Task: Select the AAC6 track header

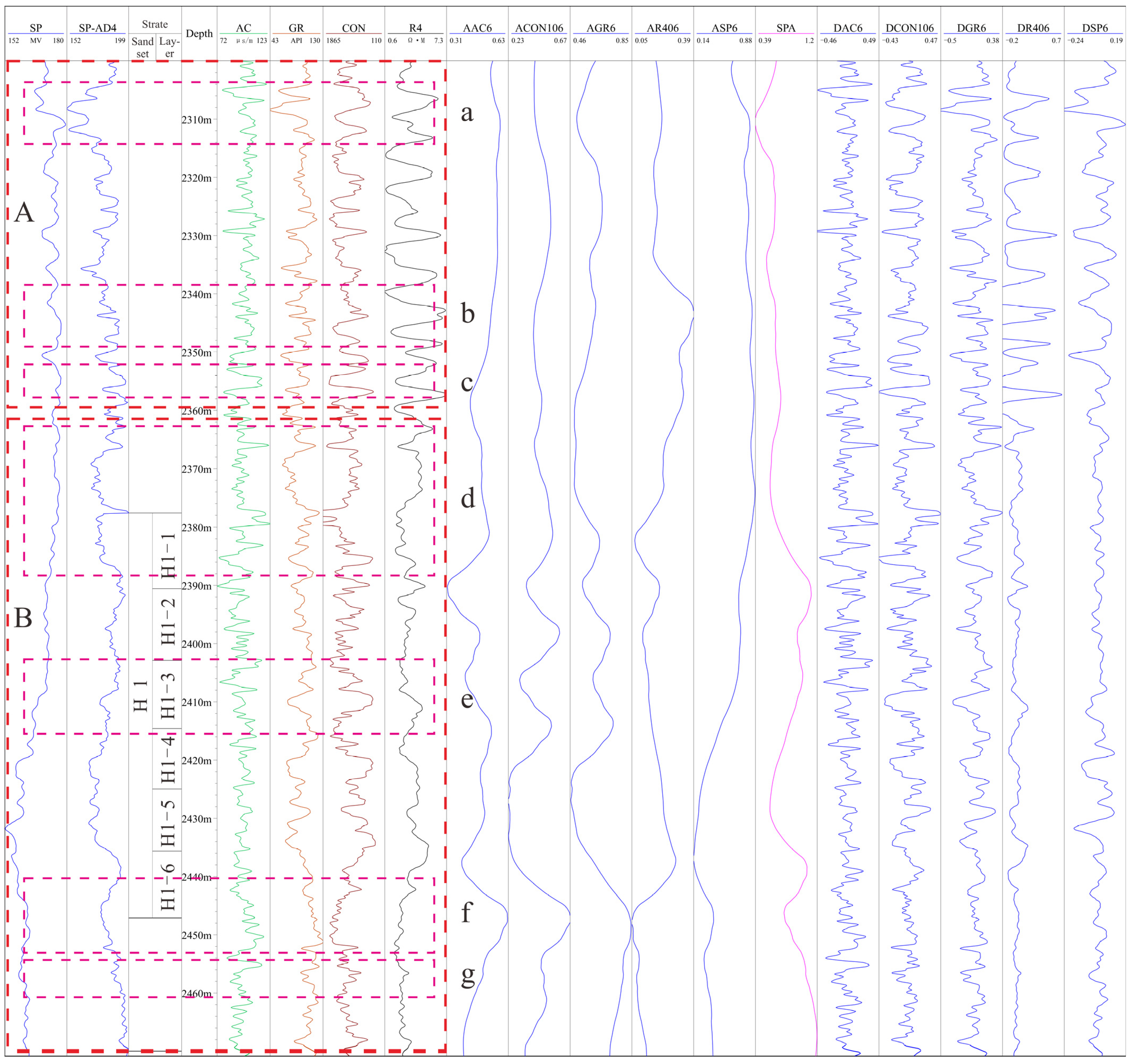Action: point(477,28)
